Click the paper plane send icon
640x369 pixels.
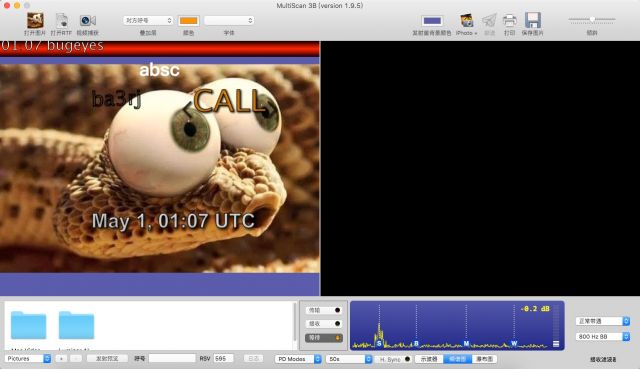coord(489,20)
